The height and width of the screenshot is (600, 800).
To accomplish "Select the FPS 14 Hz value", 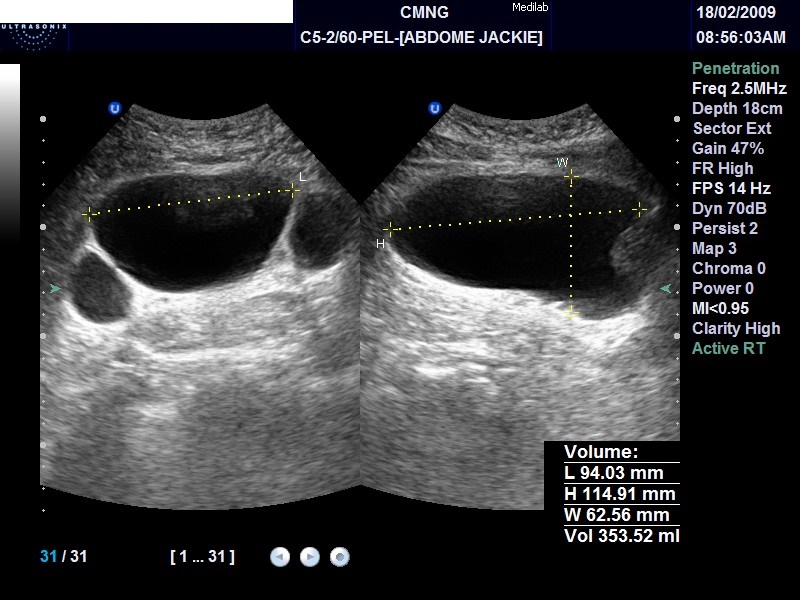I will pyautogui.click(x=731, y=188).
